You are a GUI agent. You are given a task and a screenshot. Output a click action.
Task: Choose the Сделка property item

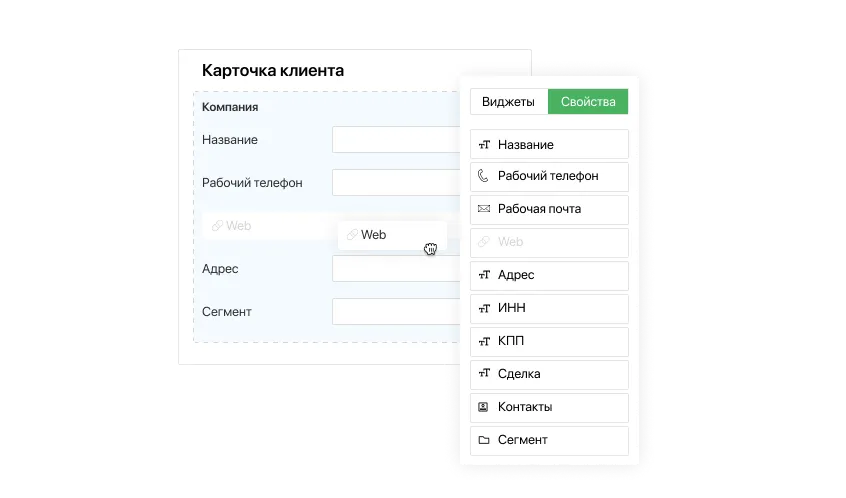pos(549,374)
